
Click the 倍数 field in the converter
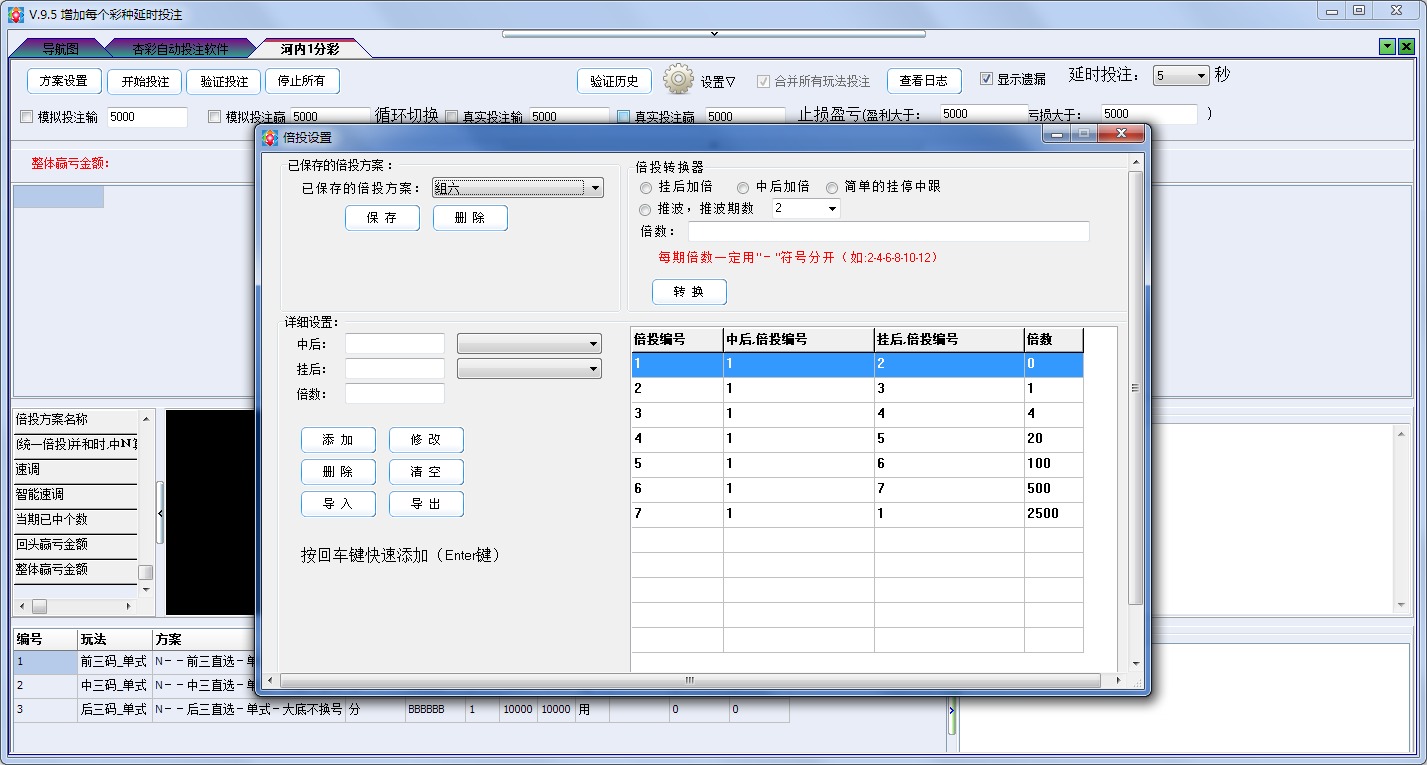[x=888, y=232]
